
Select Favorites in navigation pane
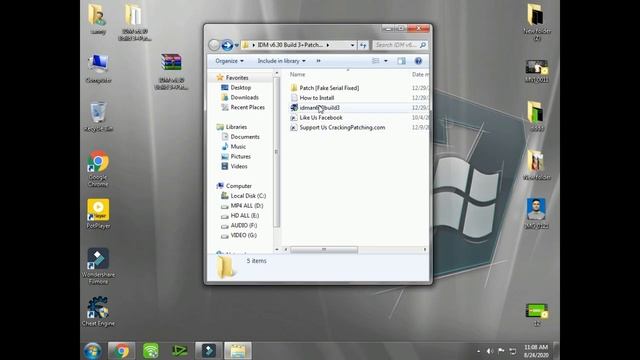tap(237, 78)
